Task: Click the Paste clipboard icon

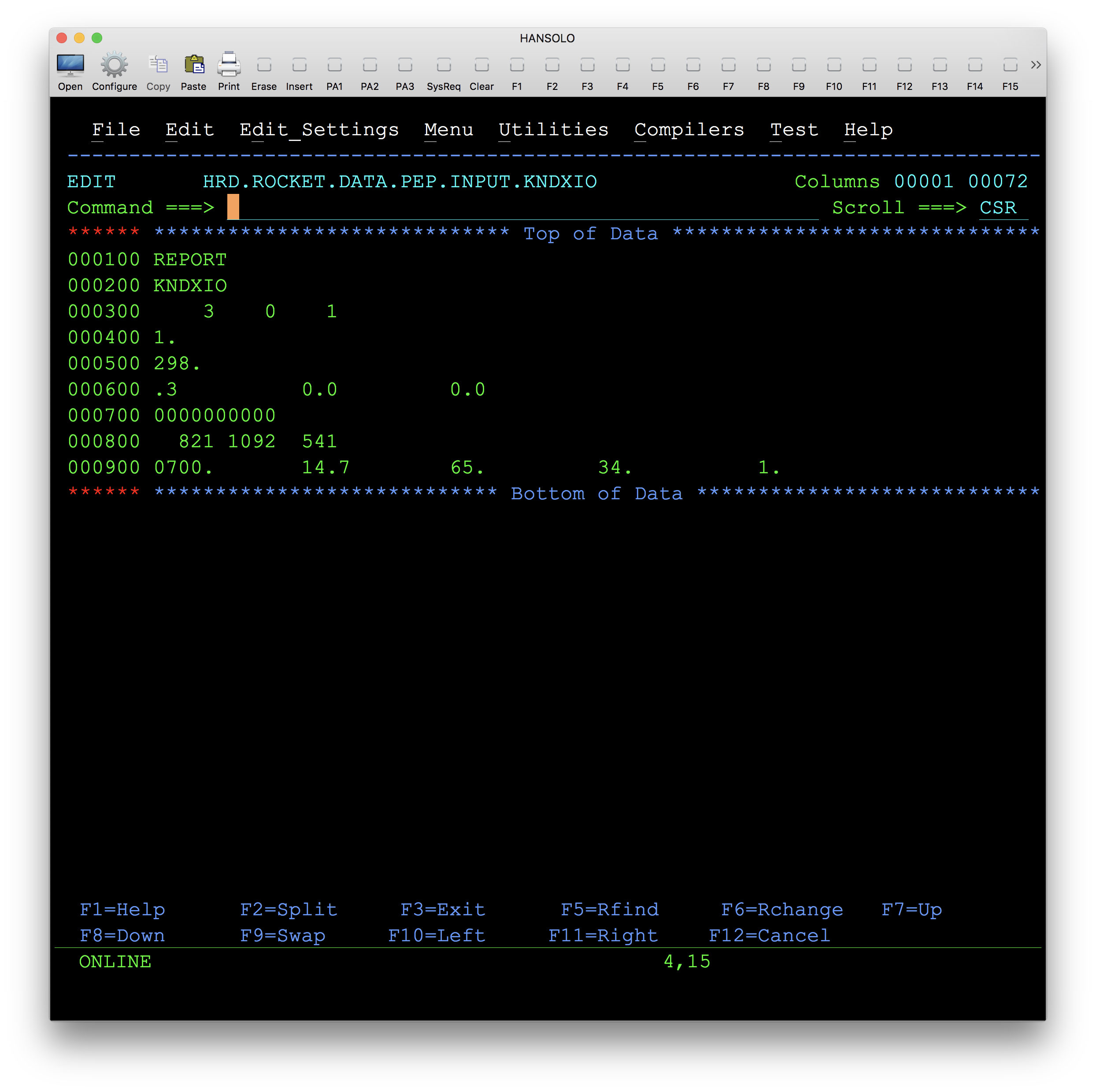Action: point(193,66)
